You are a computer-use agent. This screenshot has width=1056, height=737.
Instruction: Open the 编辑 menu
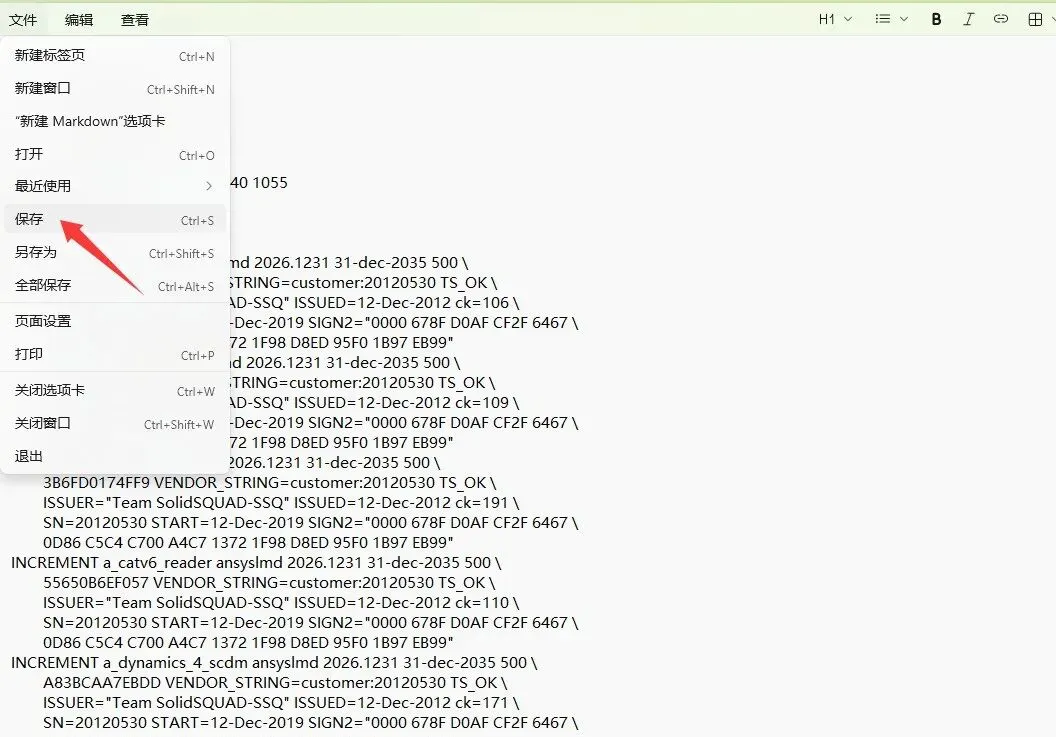coord(79,20)
